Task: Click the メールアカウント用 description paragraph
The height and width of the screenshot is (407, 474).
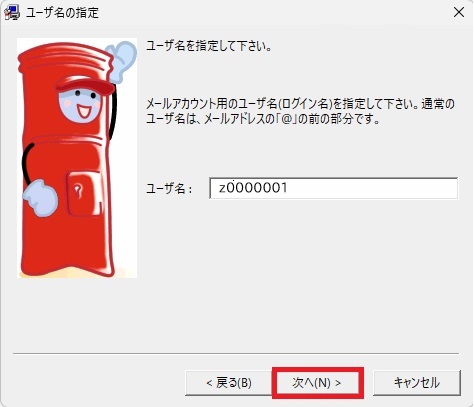Action: coord(300,111)
